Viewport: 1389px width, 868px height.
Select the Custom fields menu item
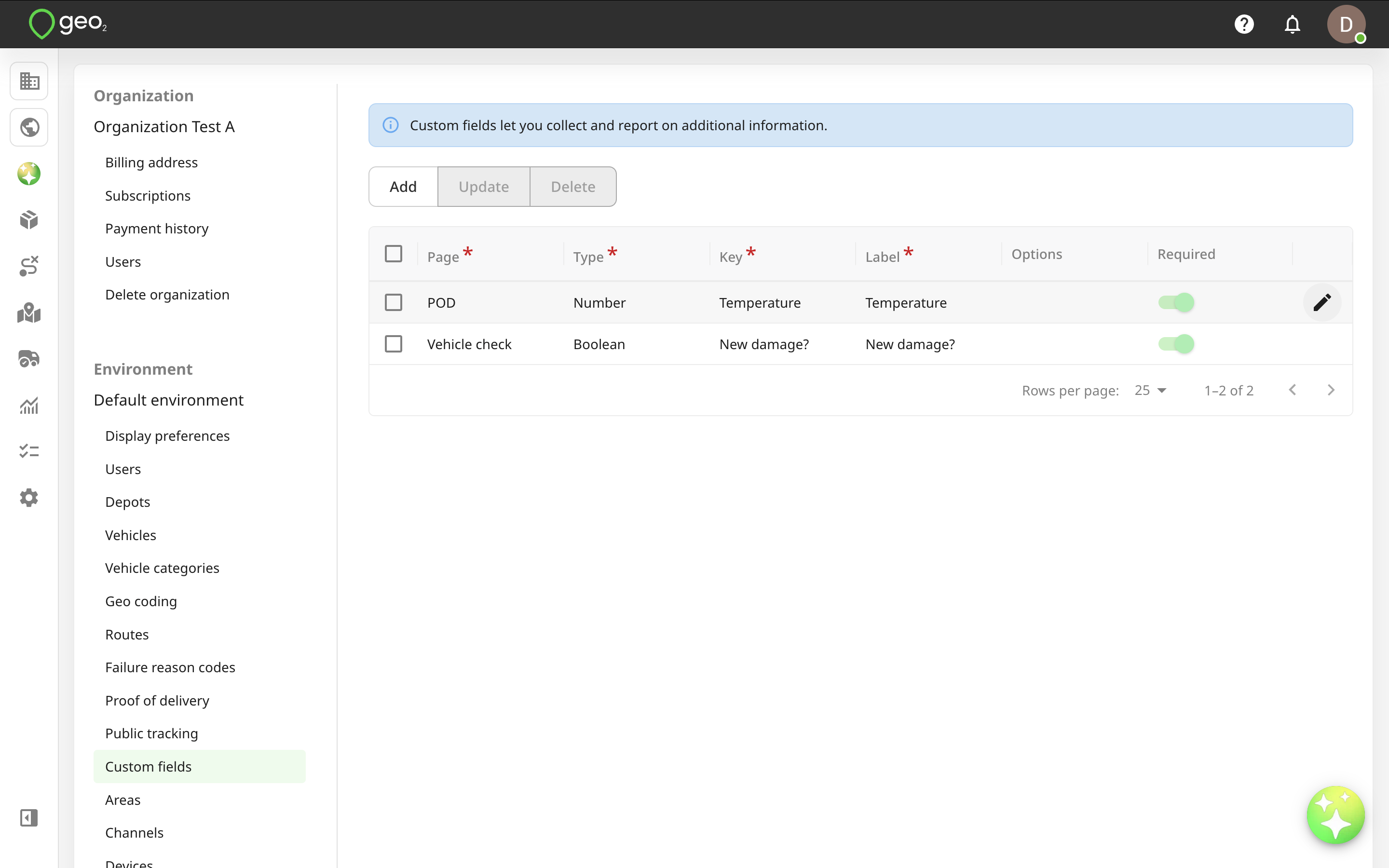pos(199,766)
